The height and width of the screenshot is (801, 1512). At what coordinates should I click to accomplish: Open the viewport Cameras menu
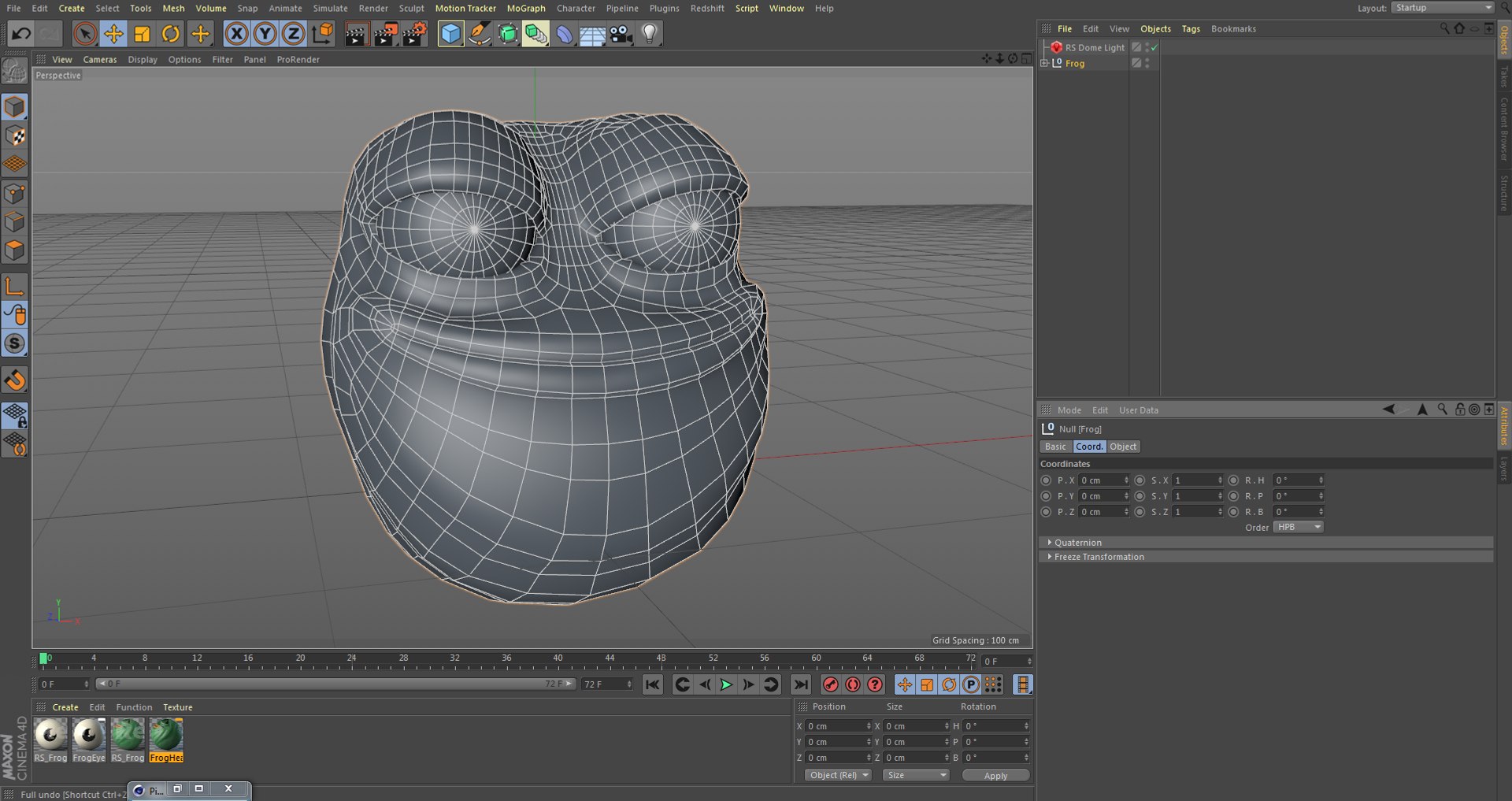point(100,60)
